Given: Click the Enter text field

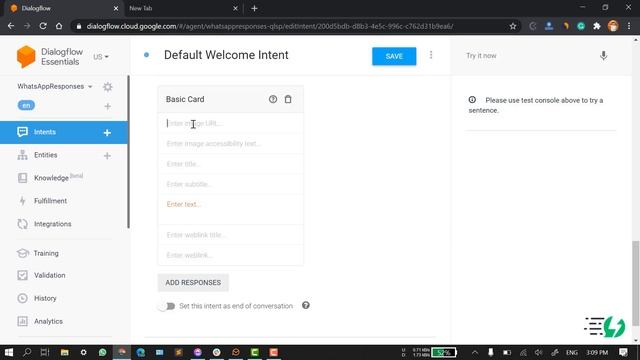Looking at the screenshot, I should point(231,209).
